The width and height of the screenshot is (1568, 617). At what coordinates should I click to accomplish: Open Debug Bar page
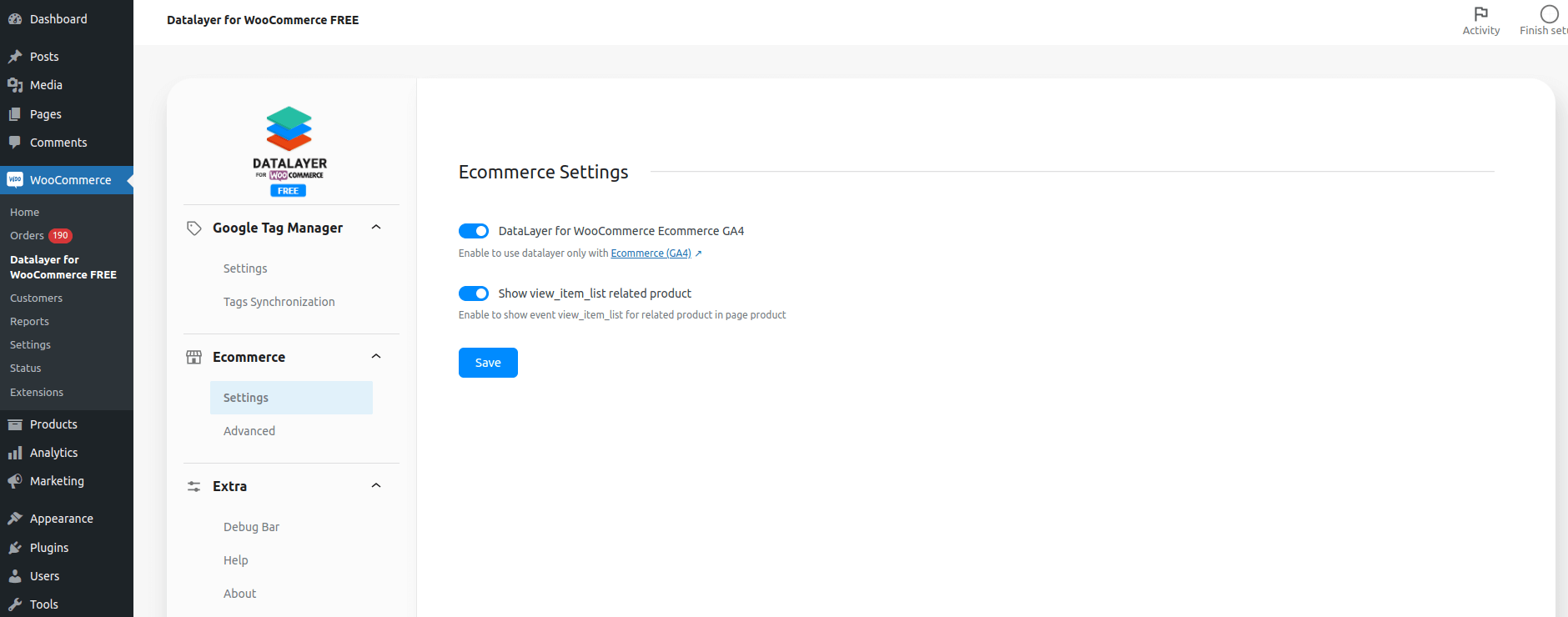[251, 527]
